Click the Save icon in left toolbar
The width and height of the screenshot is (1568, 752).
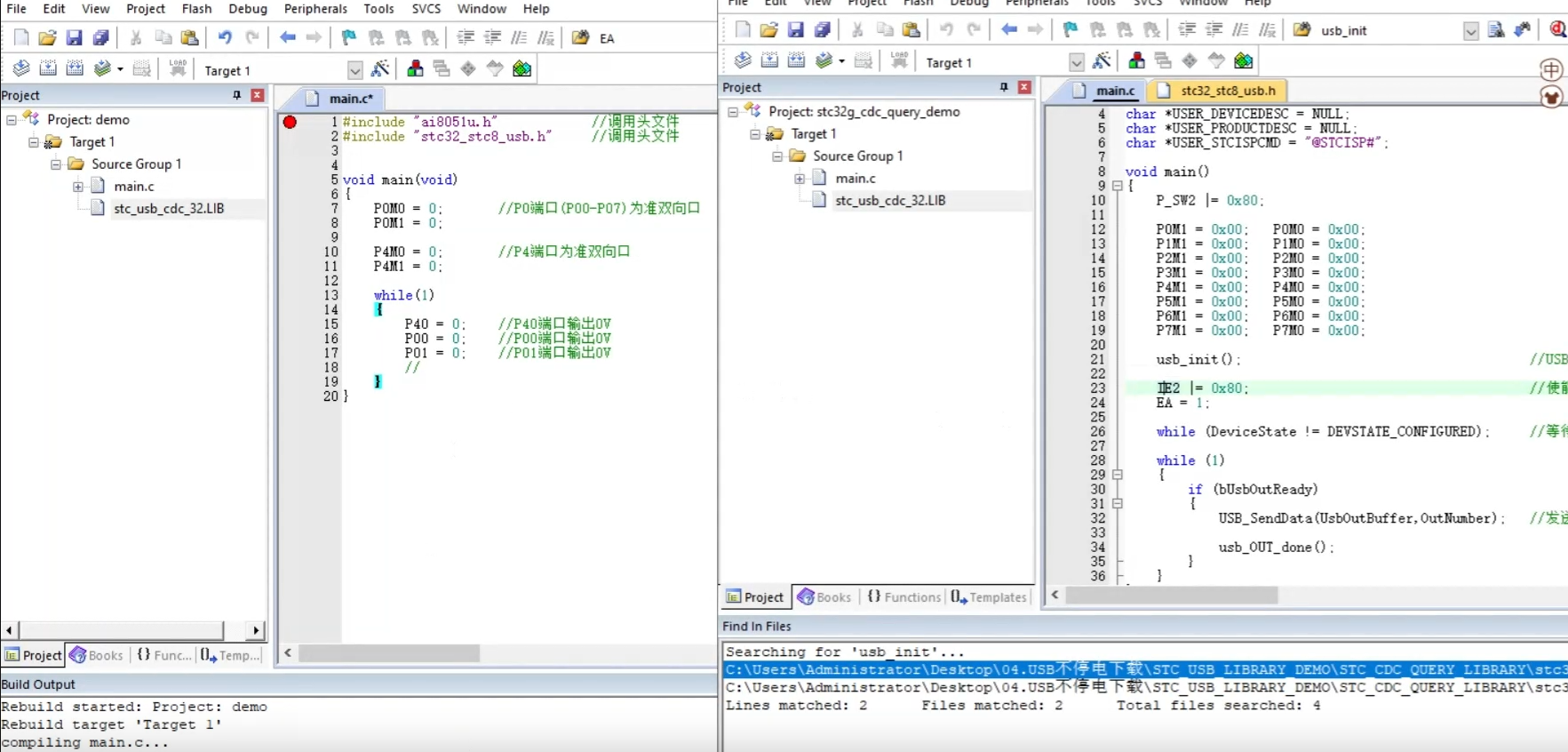pos(75,38)
